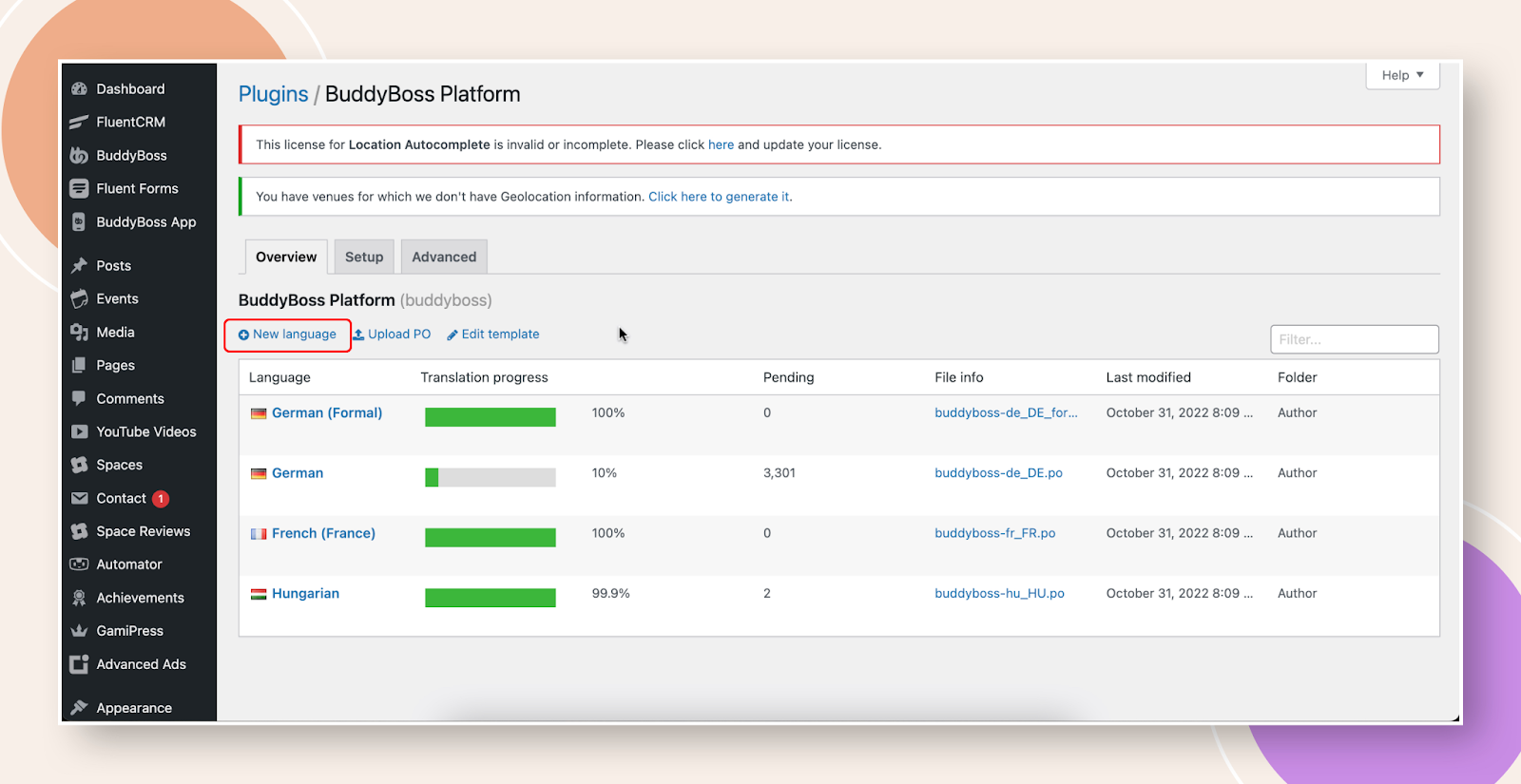Click the Fluent Forms icon in sidebar
The height and width of the screenshot is (784, 1521).
click(x=80, y=189)
